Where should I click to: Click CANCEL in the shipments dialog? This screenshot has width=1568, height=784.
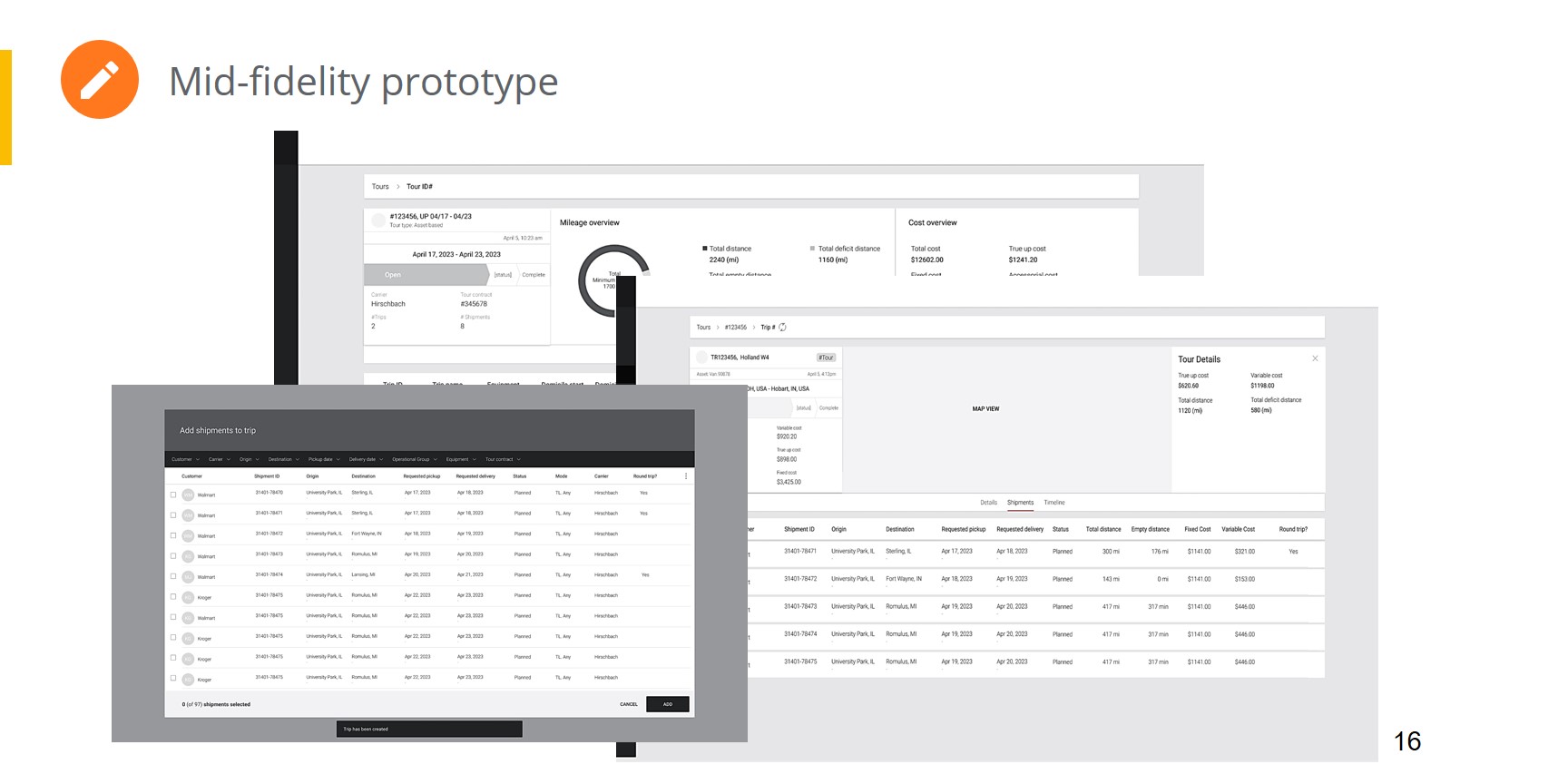pos(629,704)
